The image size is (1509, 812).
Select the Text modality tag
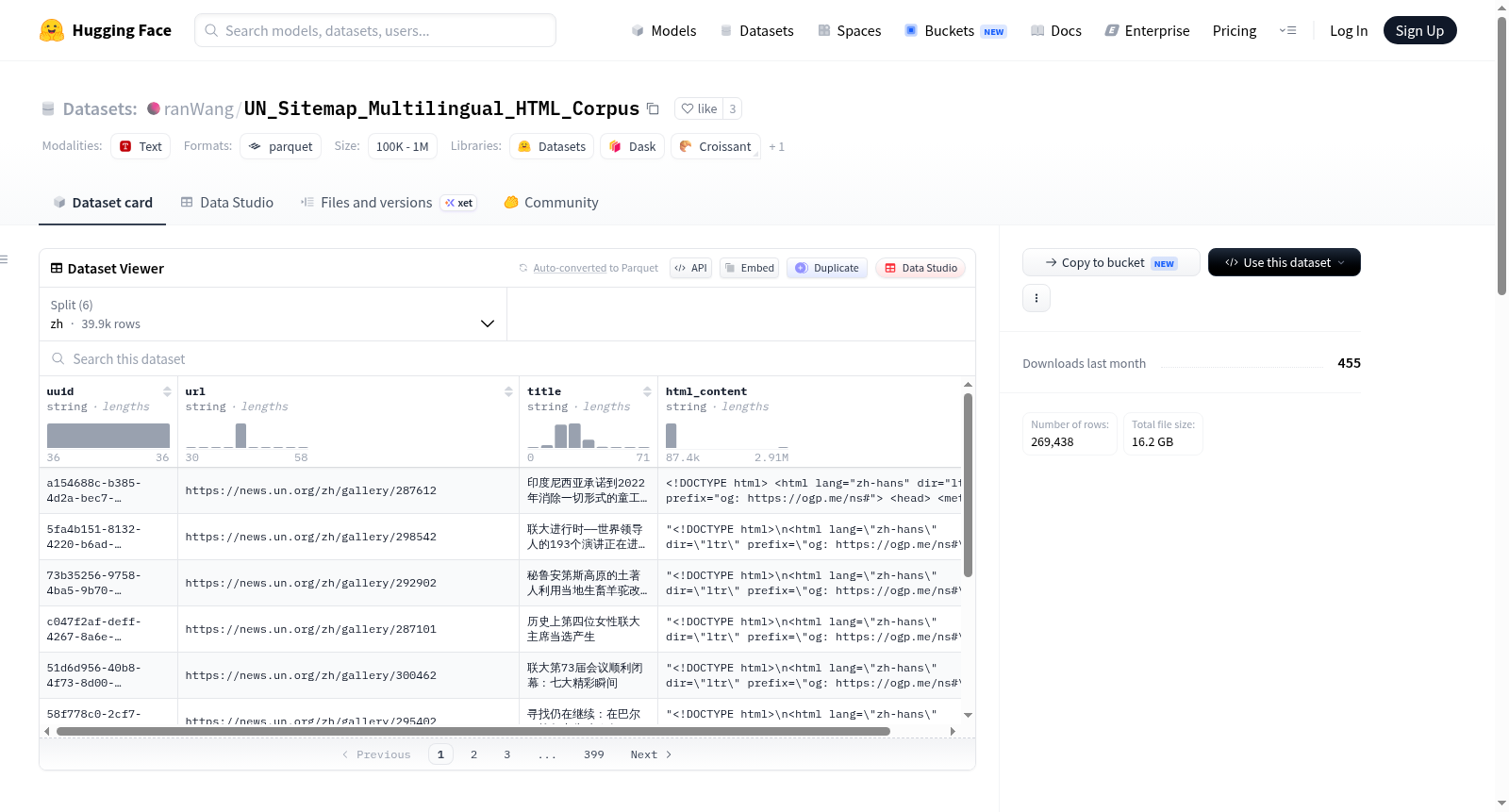[141, 146]
